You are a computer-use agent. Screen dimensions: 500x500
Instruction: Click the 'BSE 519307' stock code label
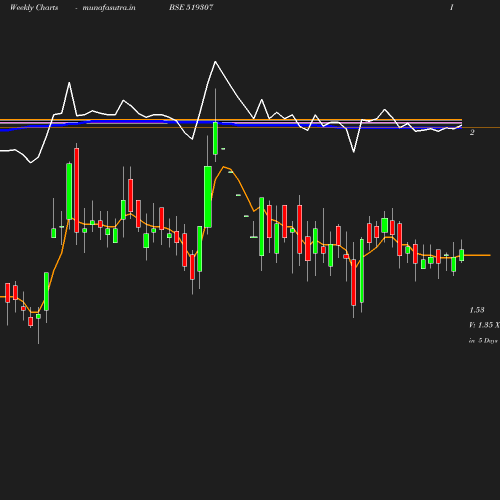point(191,7)
